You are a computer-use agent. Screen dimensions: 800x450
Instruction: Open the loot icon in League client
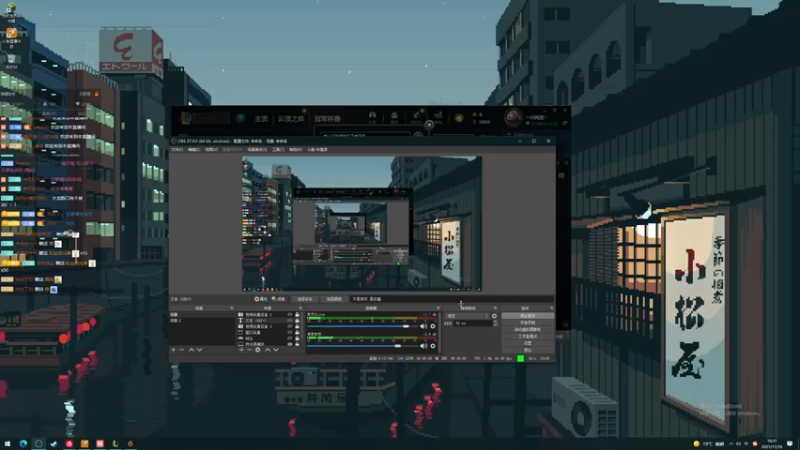click(416, 116)
